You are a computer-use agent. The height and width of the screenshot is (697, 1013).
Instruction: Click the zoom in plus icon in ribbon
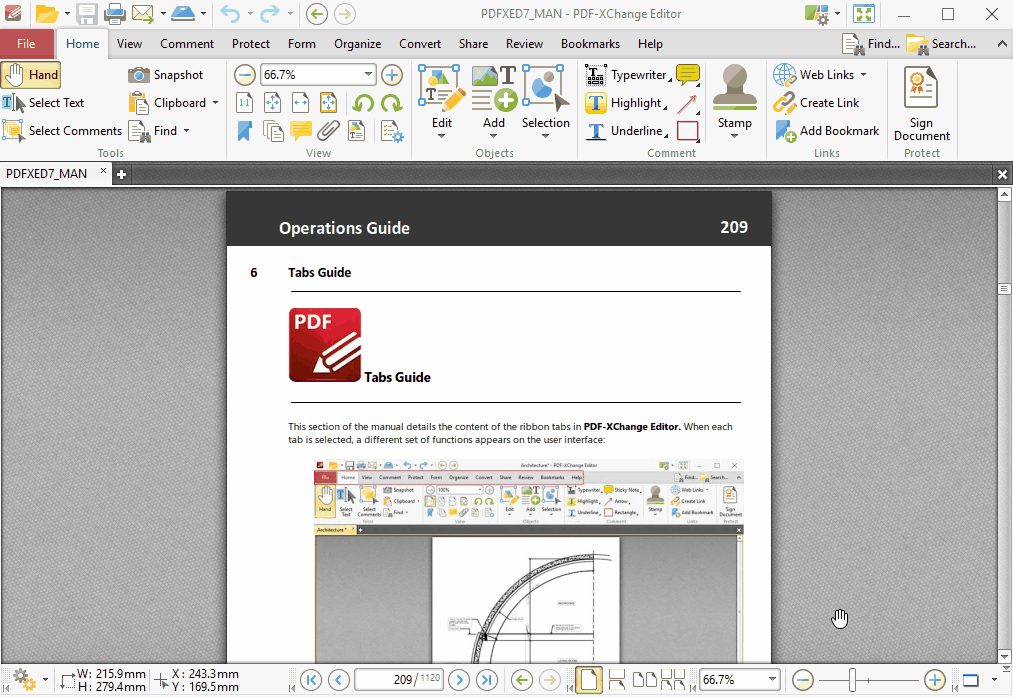392,75
